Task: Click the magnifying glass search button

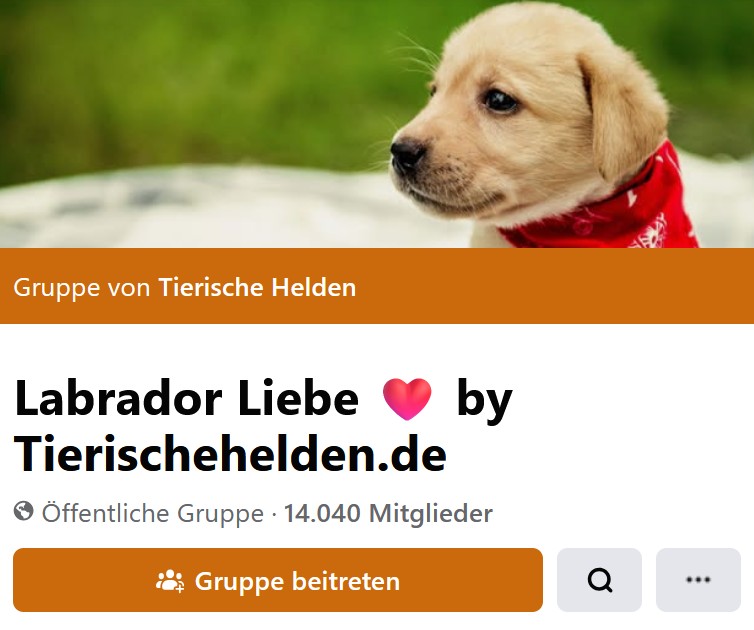Action: pyautogui.click(x=599, y=580)
